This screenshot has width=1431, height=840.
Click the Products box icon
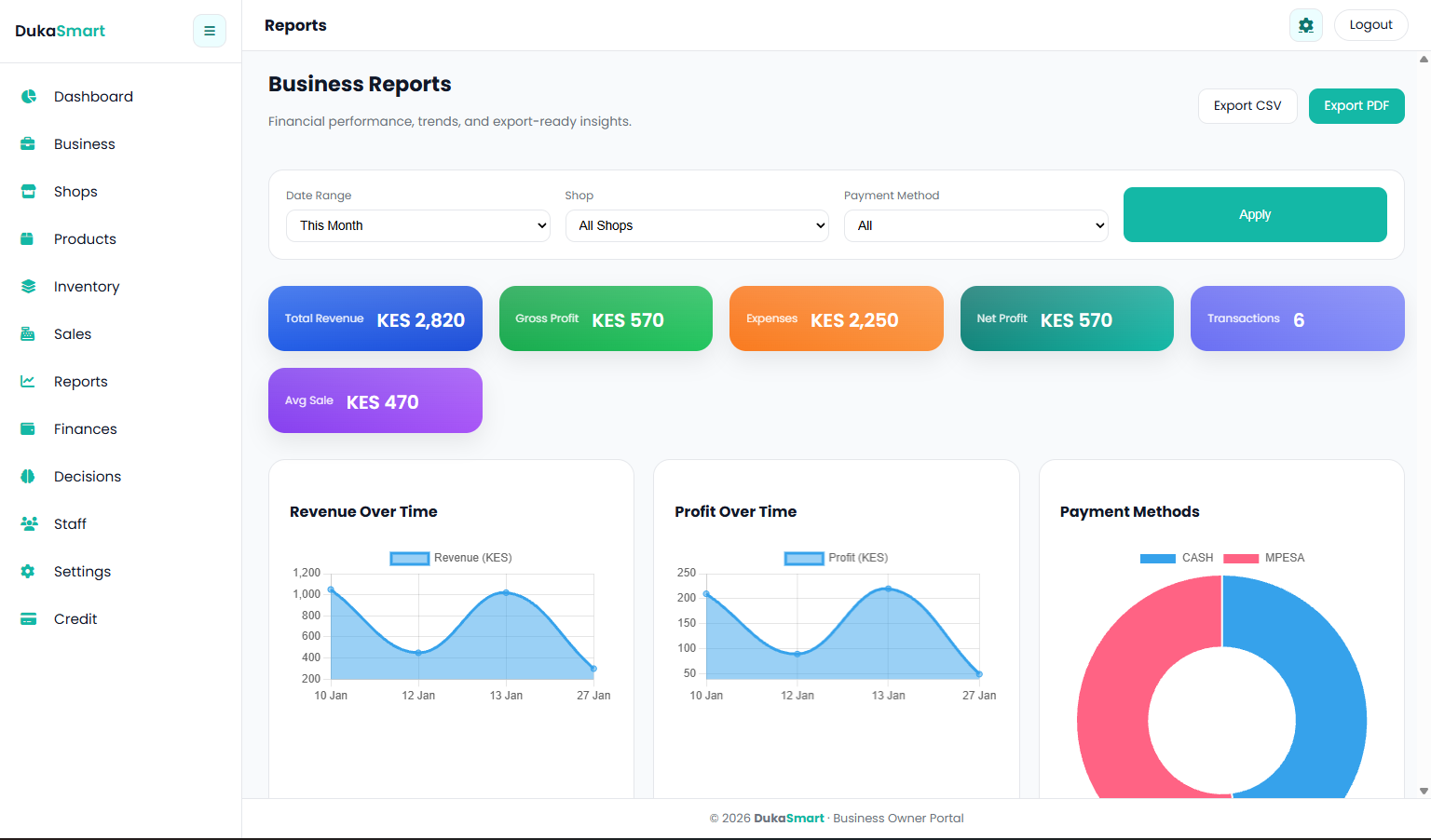click(x=27, y=238)
